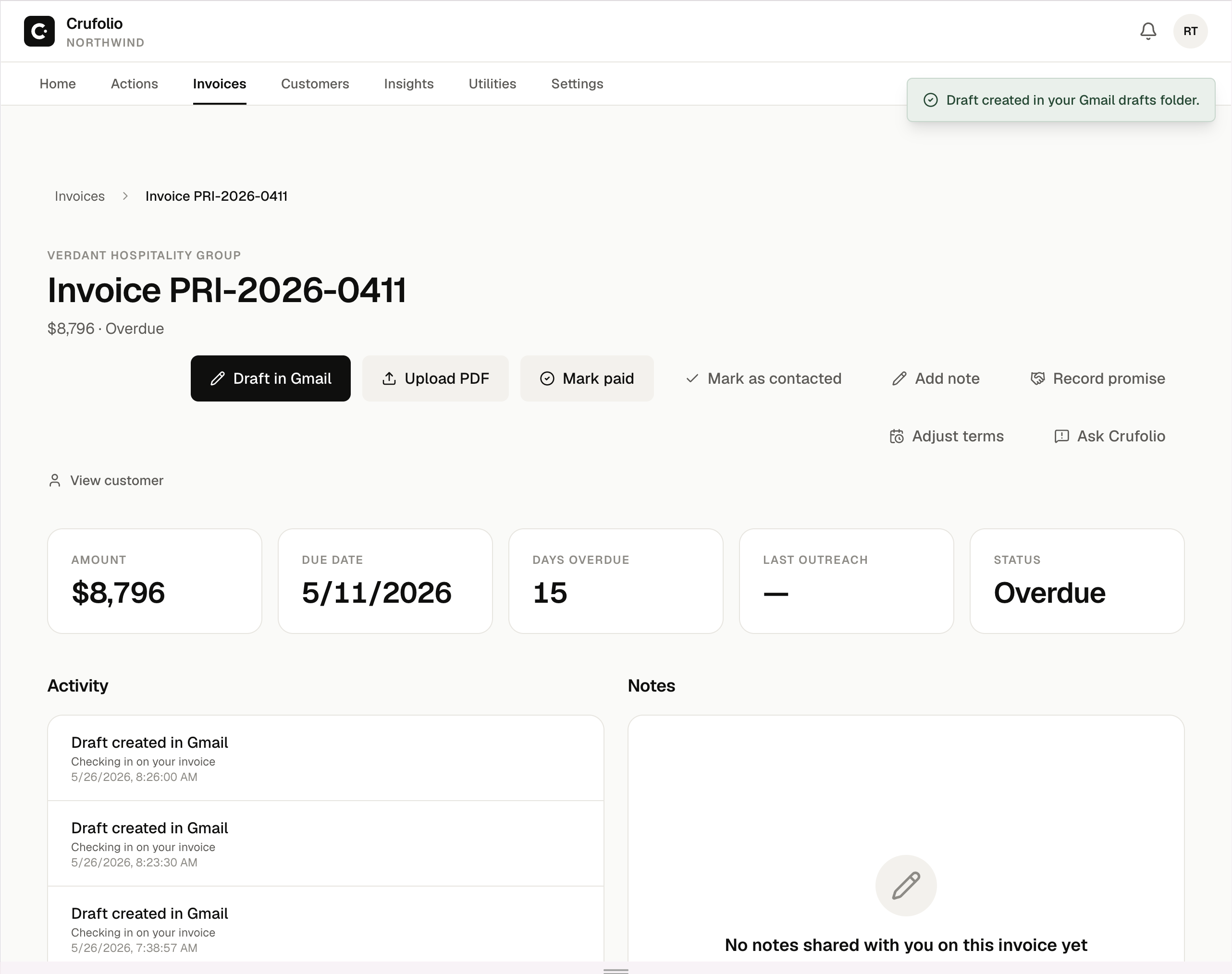
Task: Open the notifications bell
Action: (1148, 31)
